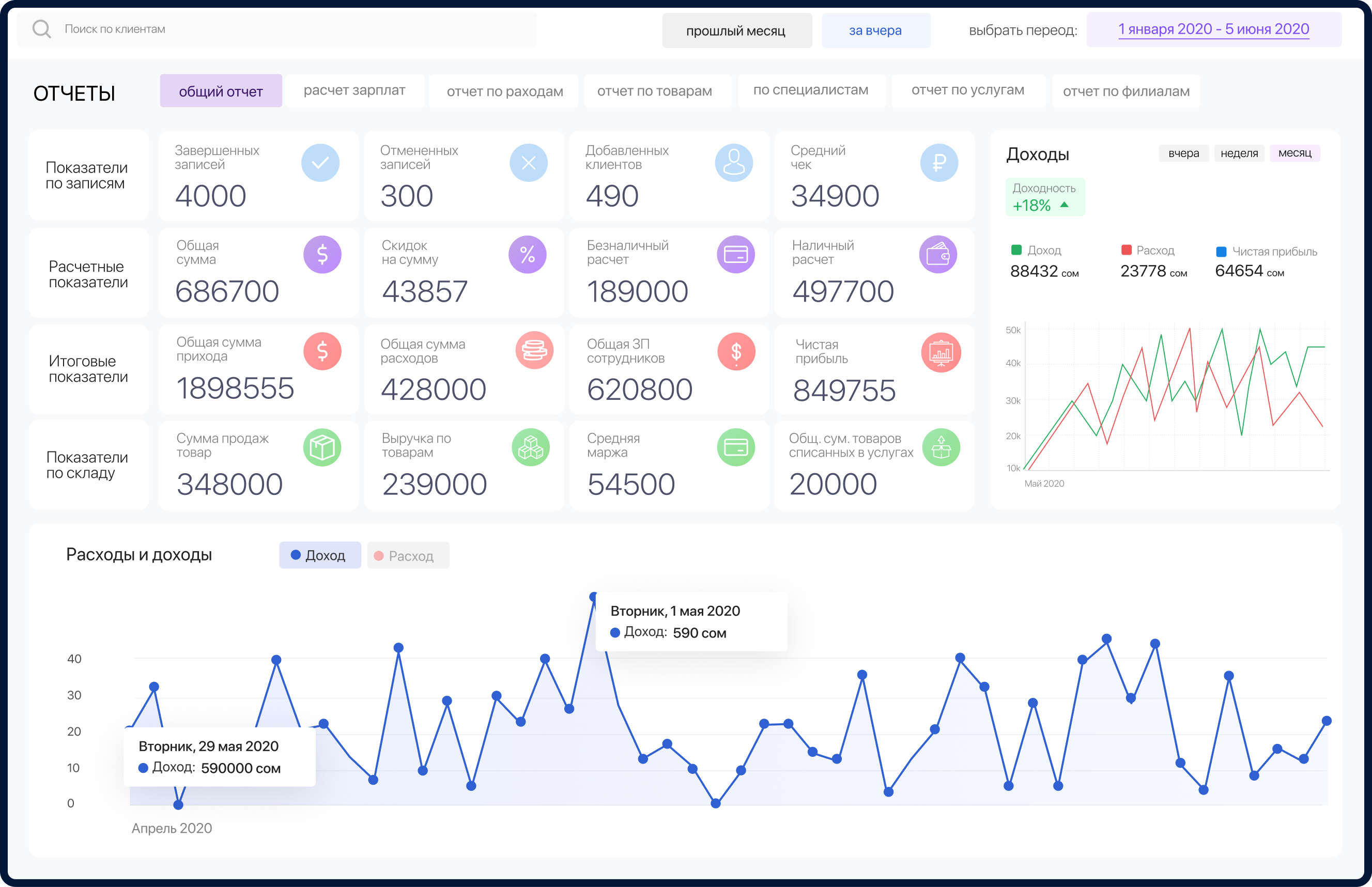The width and height of the screenshot is (1372, 887).
Task: Click the Апрель 2020 axis label
Action: tap(172, 828)
